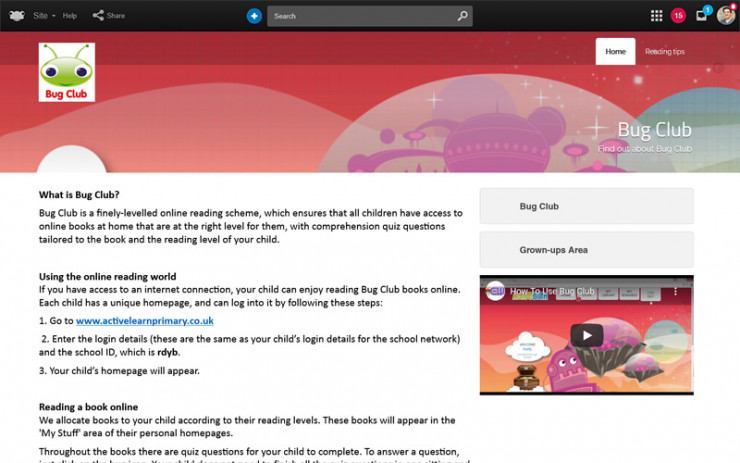This screenshot has width=740, height=463.
Task: Open the Site dropdown menu
Action: [44, 16]
